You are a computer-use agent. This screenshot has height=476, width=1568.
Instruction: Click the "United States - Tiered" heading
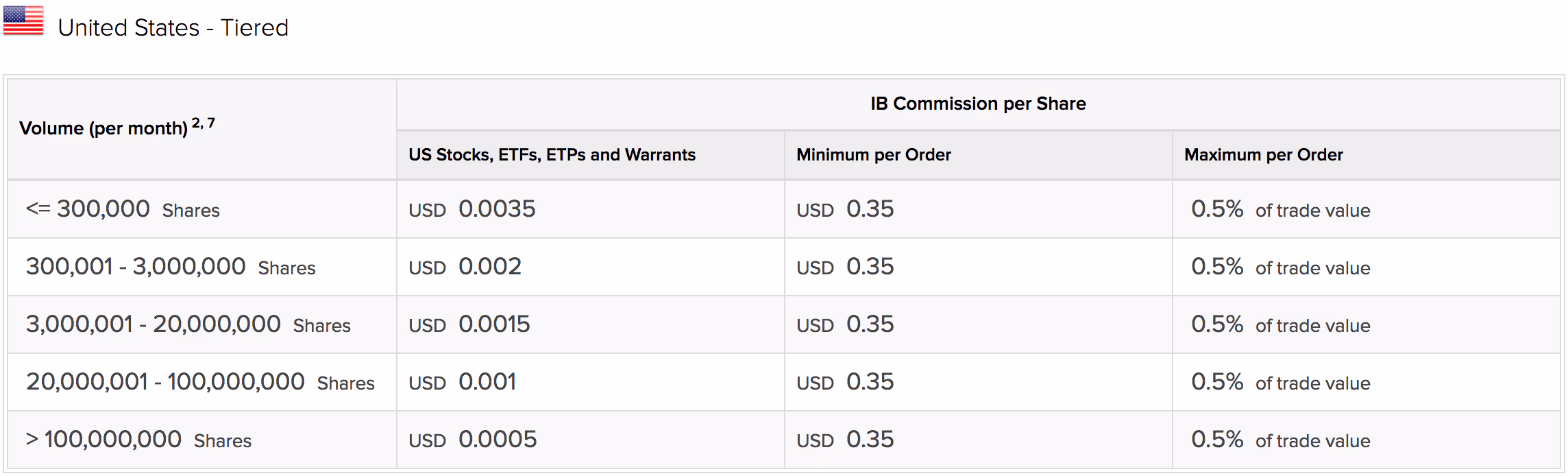[173, 28]
